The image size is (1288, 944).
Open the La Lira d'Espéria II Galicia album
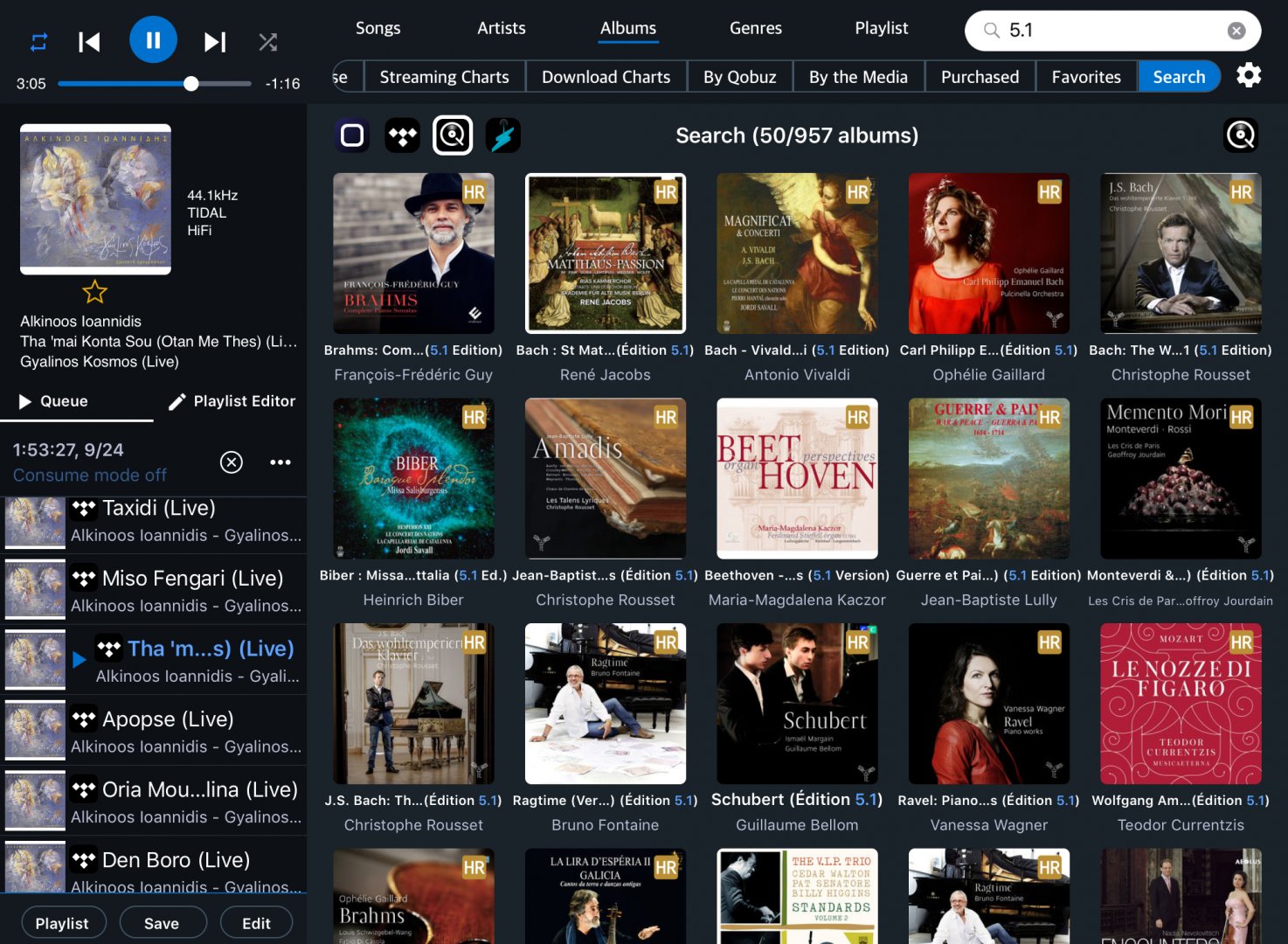click(606, 896)
